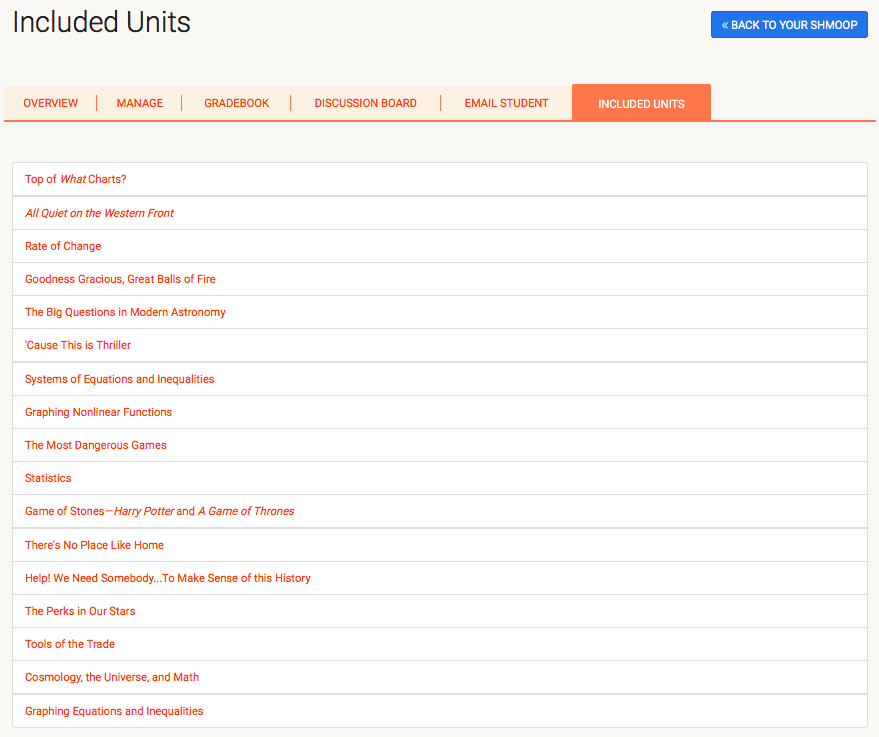Switch to the Manage tab
This screenshot has height=737, width=879.
140,103
